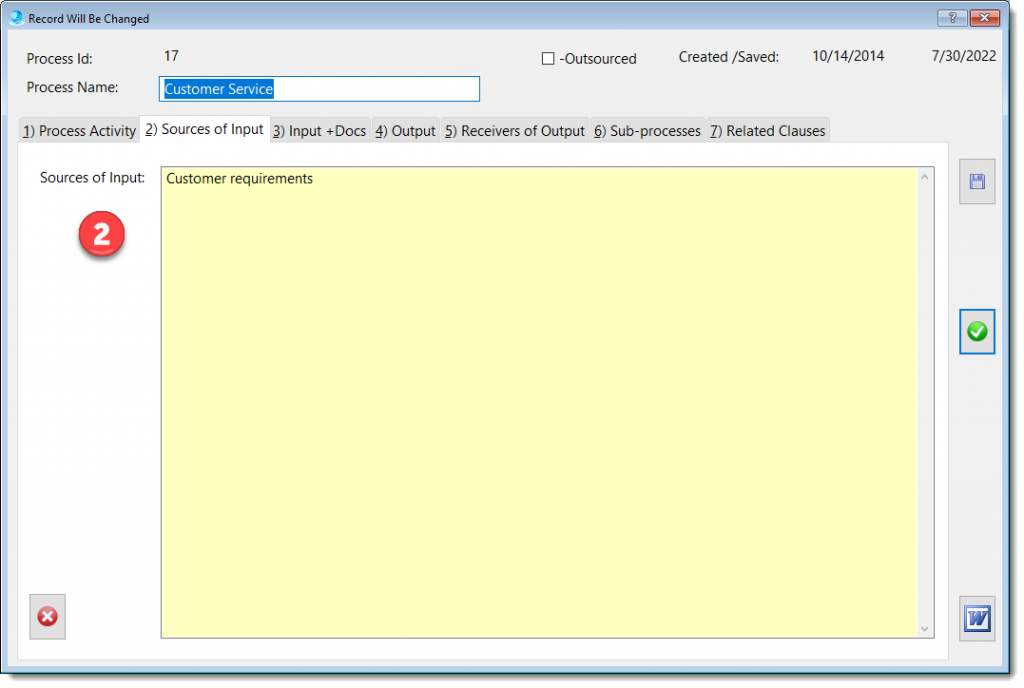The height and width of the screenshot is (688, 1024).
Task: Click the floppy disk save icon
Action: [x=977, y=182]
